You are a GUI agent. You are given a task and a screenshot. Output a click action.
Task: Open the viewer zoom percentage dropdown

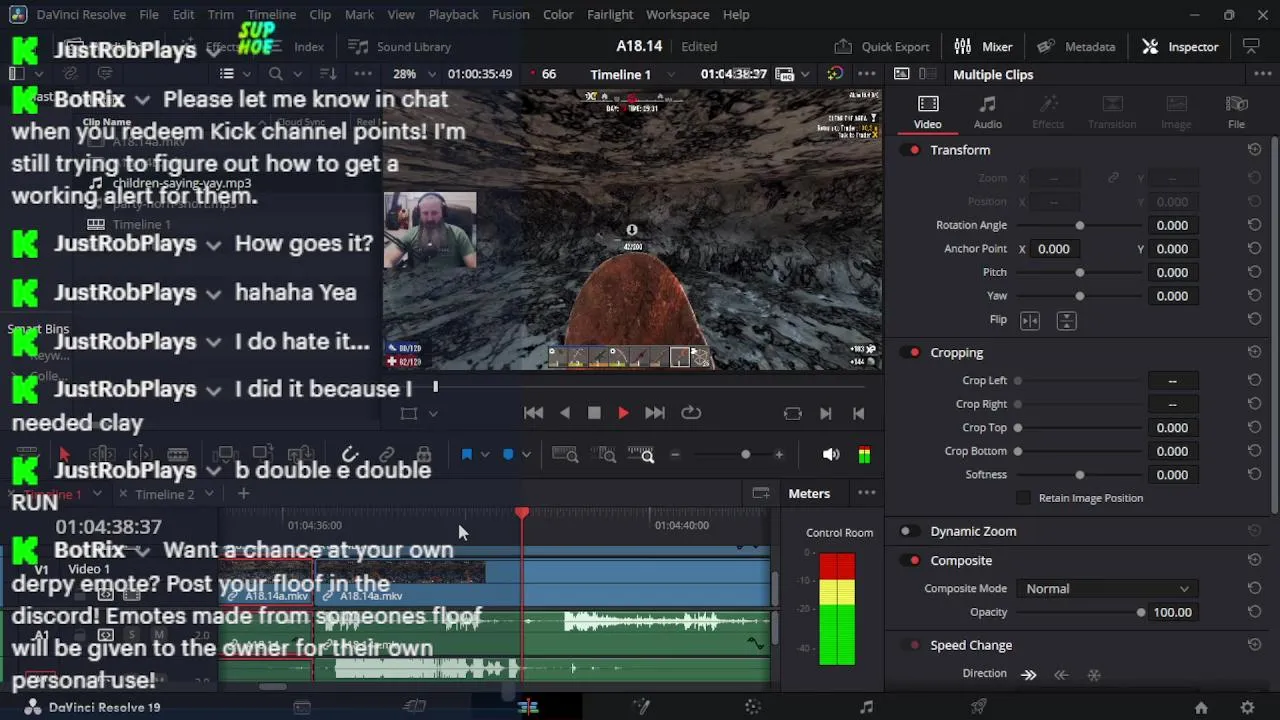click(x=414, y=74)
